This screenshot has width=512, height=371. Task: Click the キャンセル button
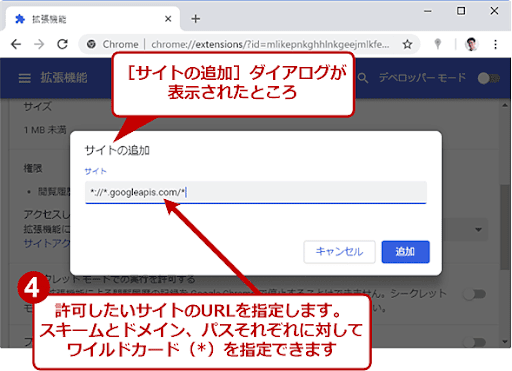tap(339, 252)
